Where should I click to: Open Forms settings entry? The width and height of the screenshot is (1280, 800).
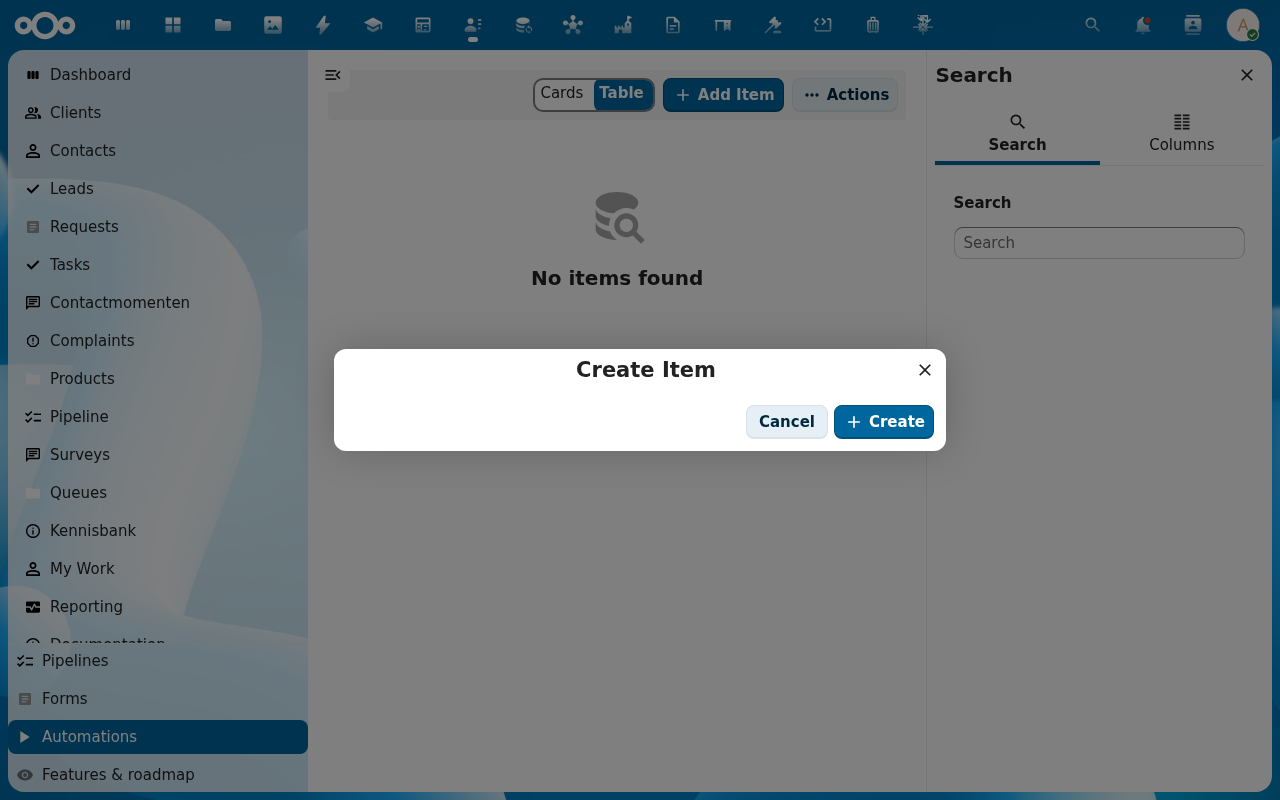tap(158, 699)
